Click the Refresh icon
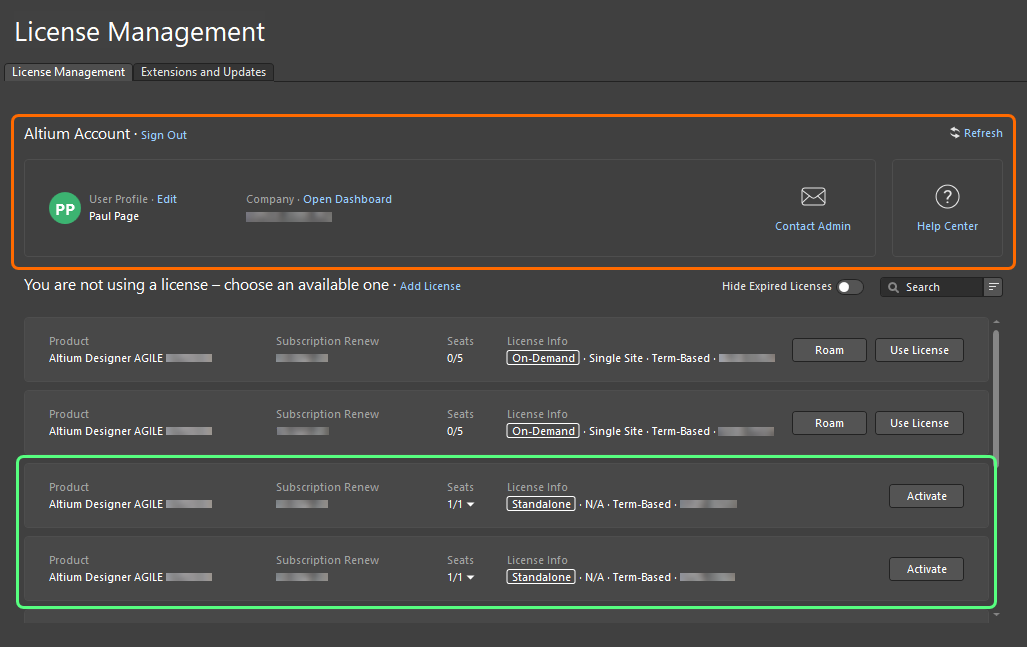 (955, 132)
